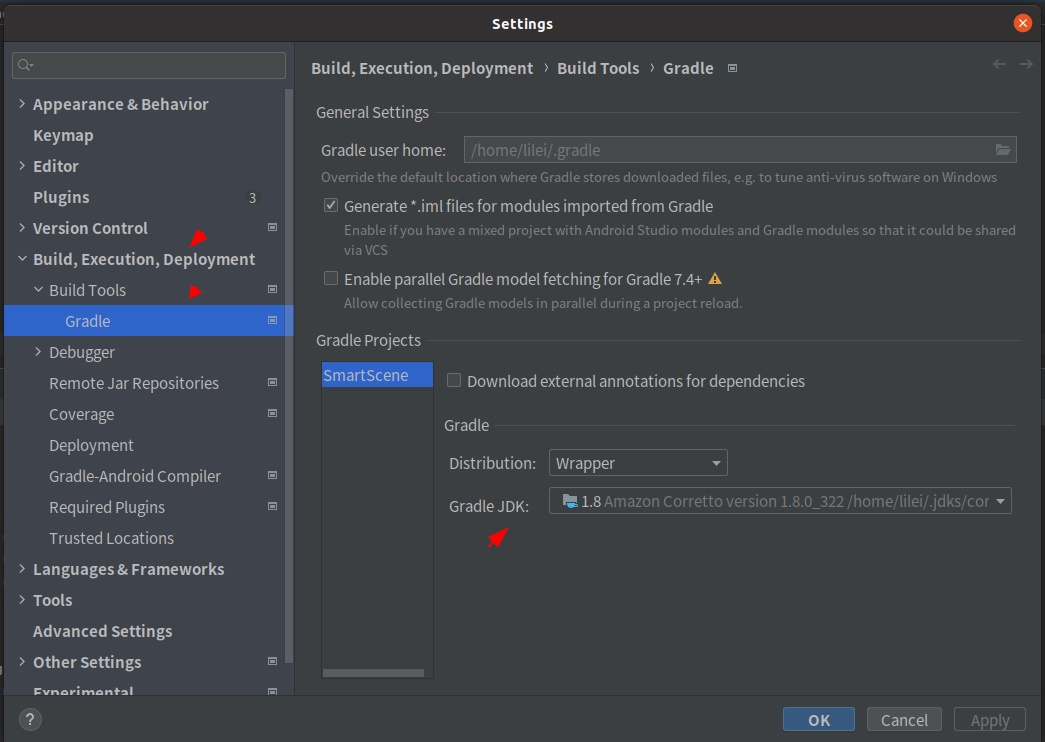Close the Settings dialog with the red X

pos(1022,23)
